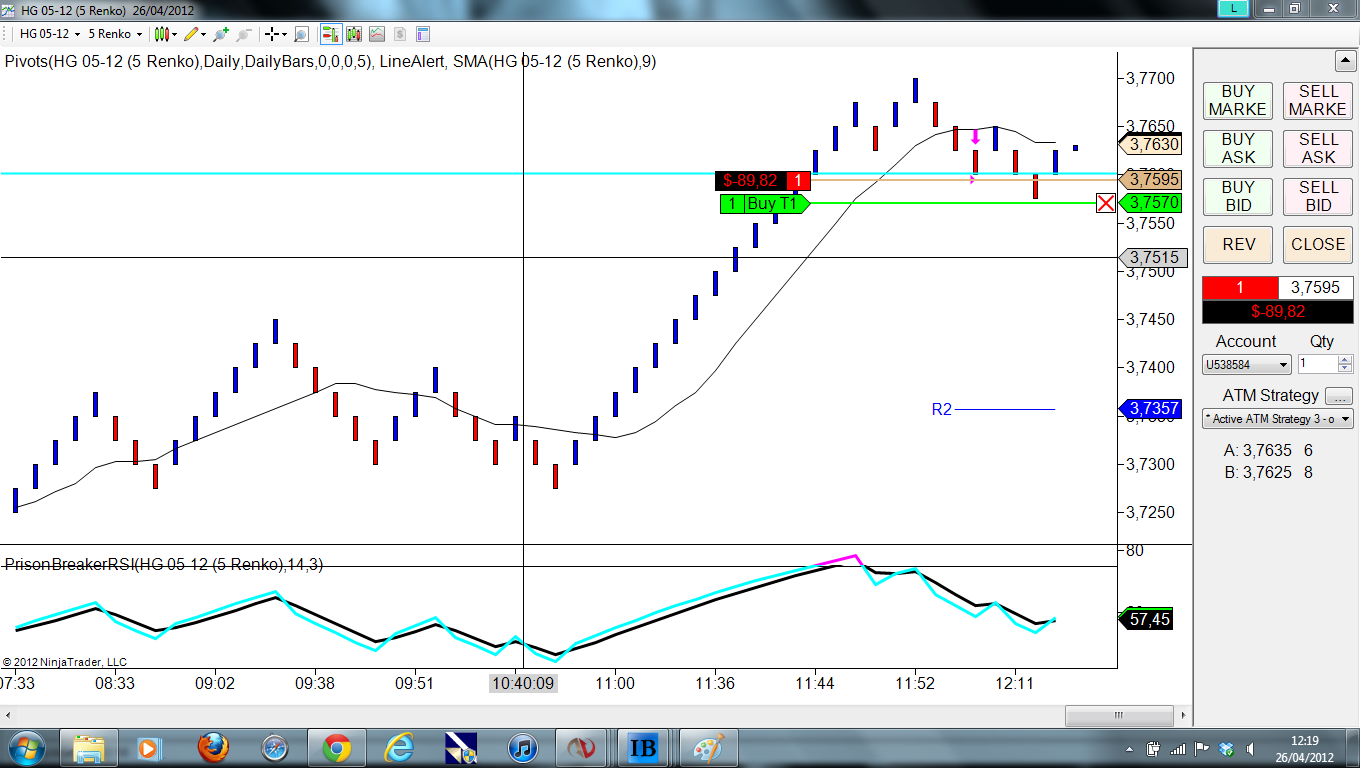Viewport: 1360px width, 768px height.
Task: Switch to NinjaTrader in the taskbar
Action: 583,747
